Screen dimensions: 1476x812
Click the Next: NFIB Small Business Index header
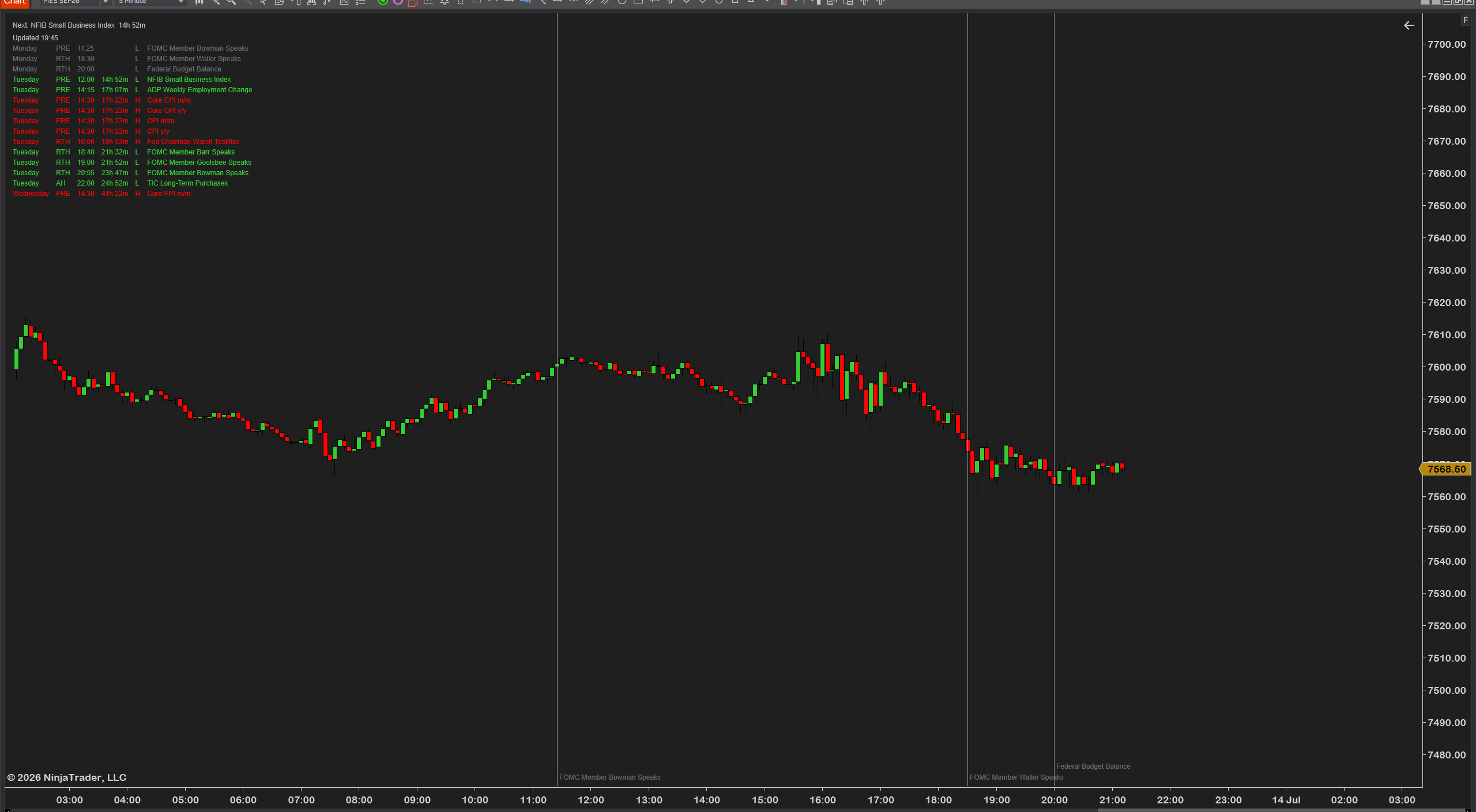pyautogui.click(x=79, y=25)
